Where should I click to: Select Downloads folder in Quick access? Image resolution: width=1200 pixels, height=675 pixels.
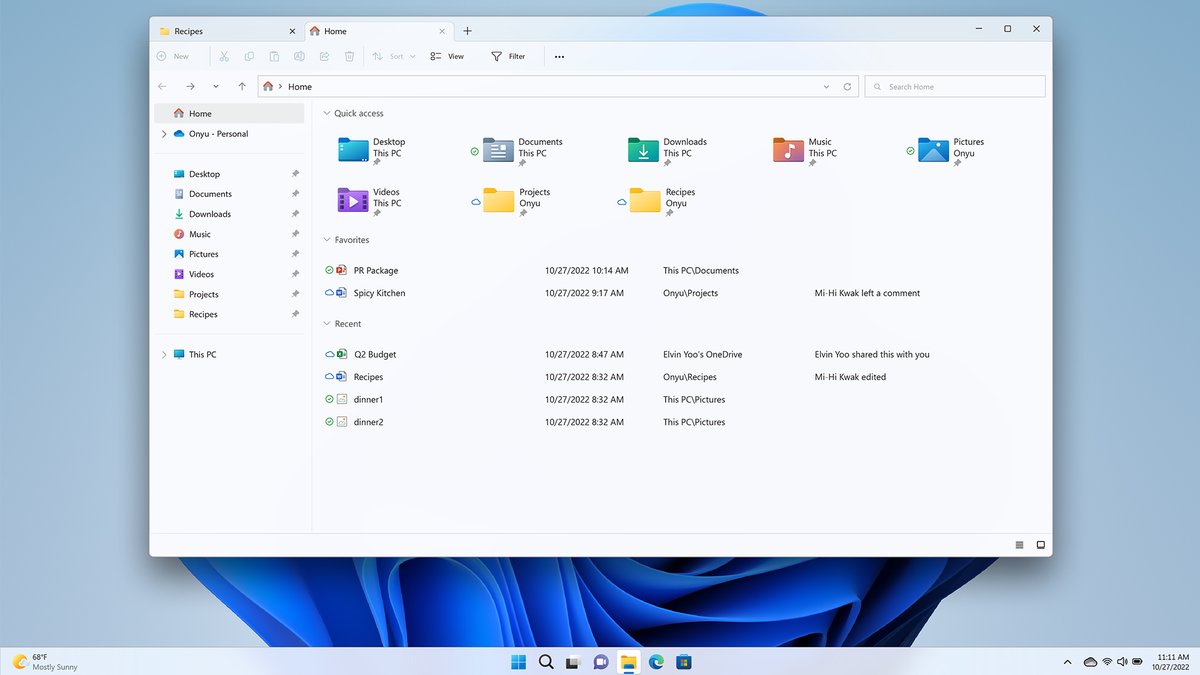[667, 150]
